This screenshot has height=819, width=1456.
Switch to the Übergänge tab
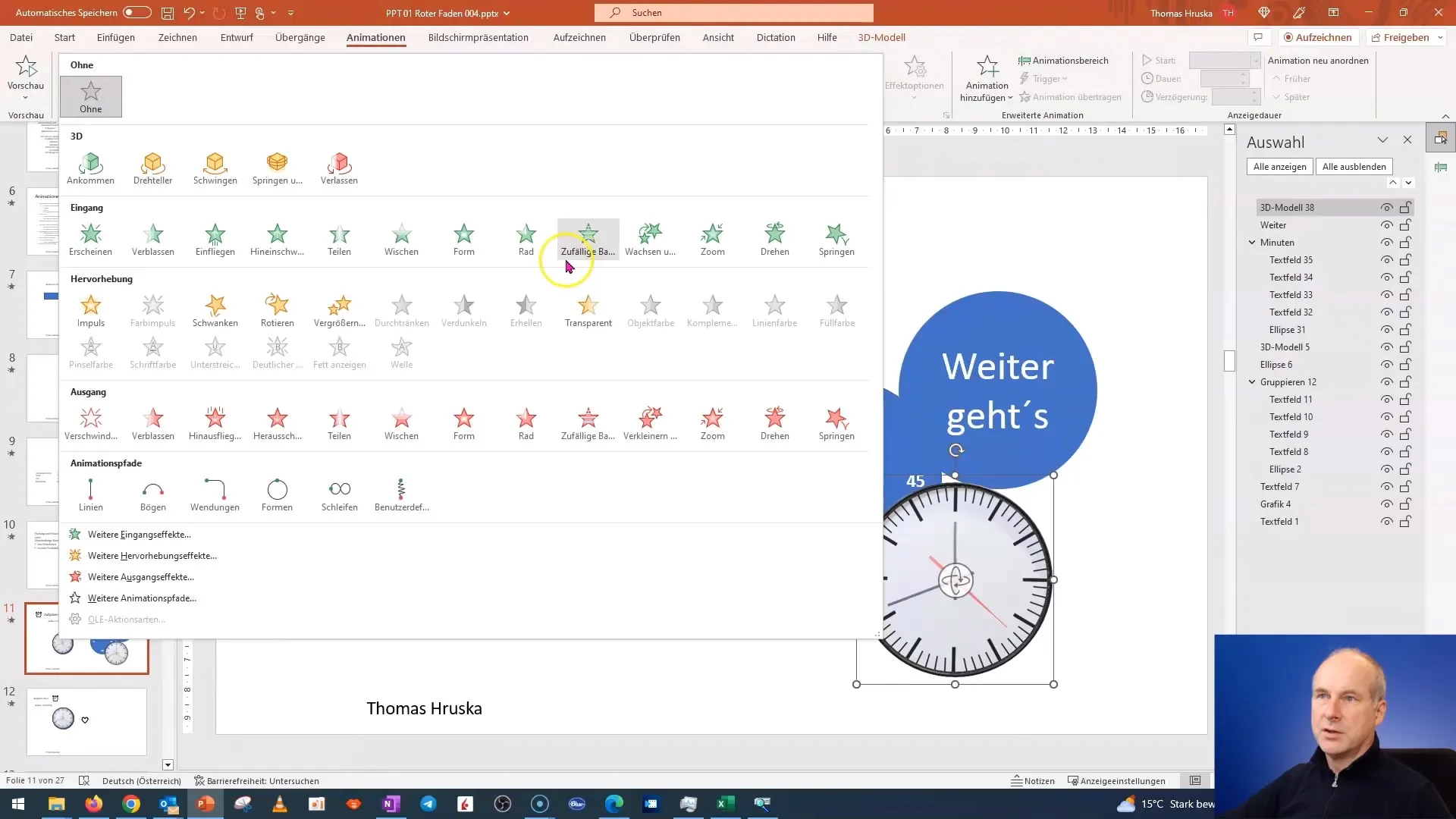point(300,38)
